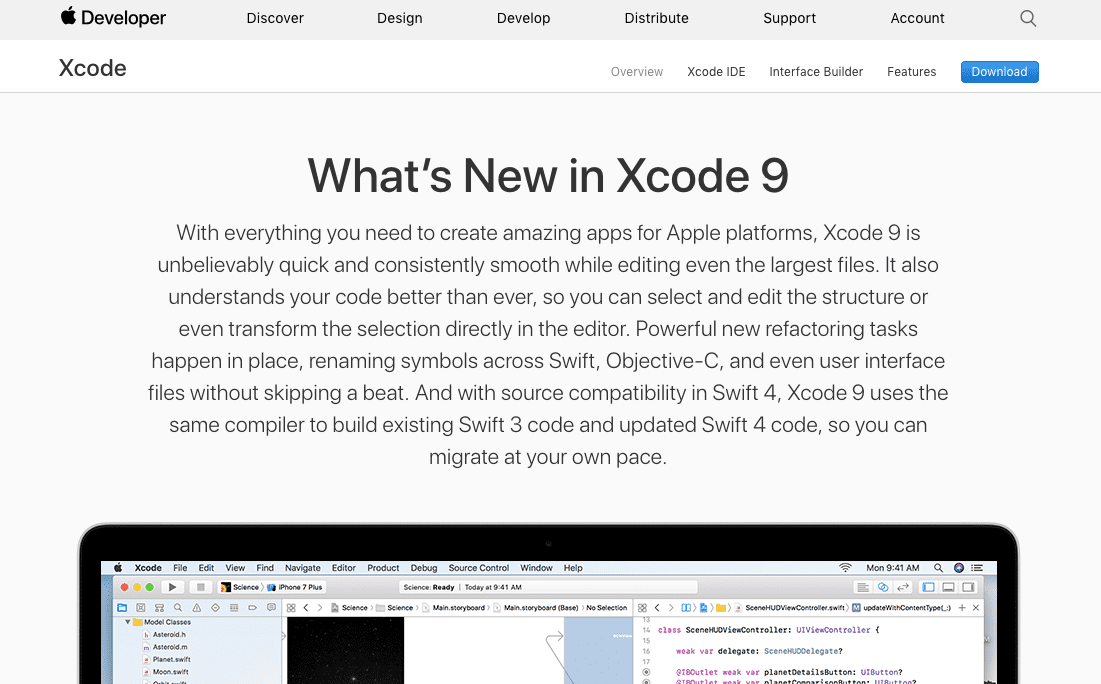Go to the Interface Builder tab
Image resolution: width=1101 pixels, height=684 pixels.
[816, 72]
